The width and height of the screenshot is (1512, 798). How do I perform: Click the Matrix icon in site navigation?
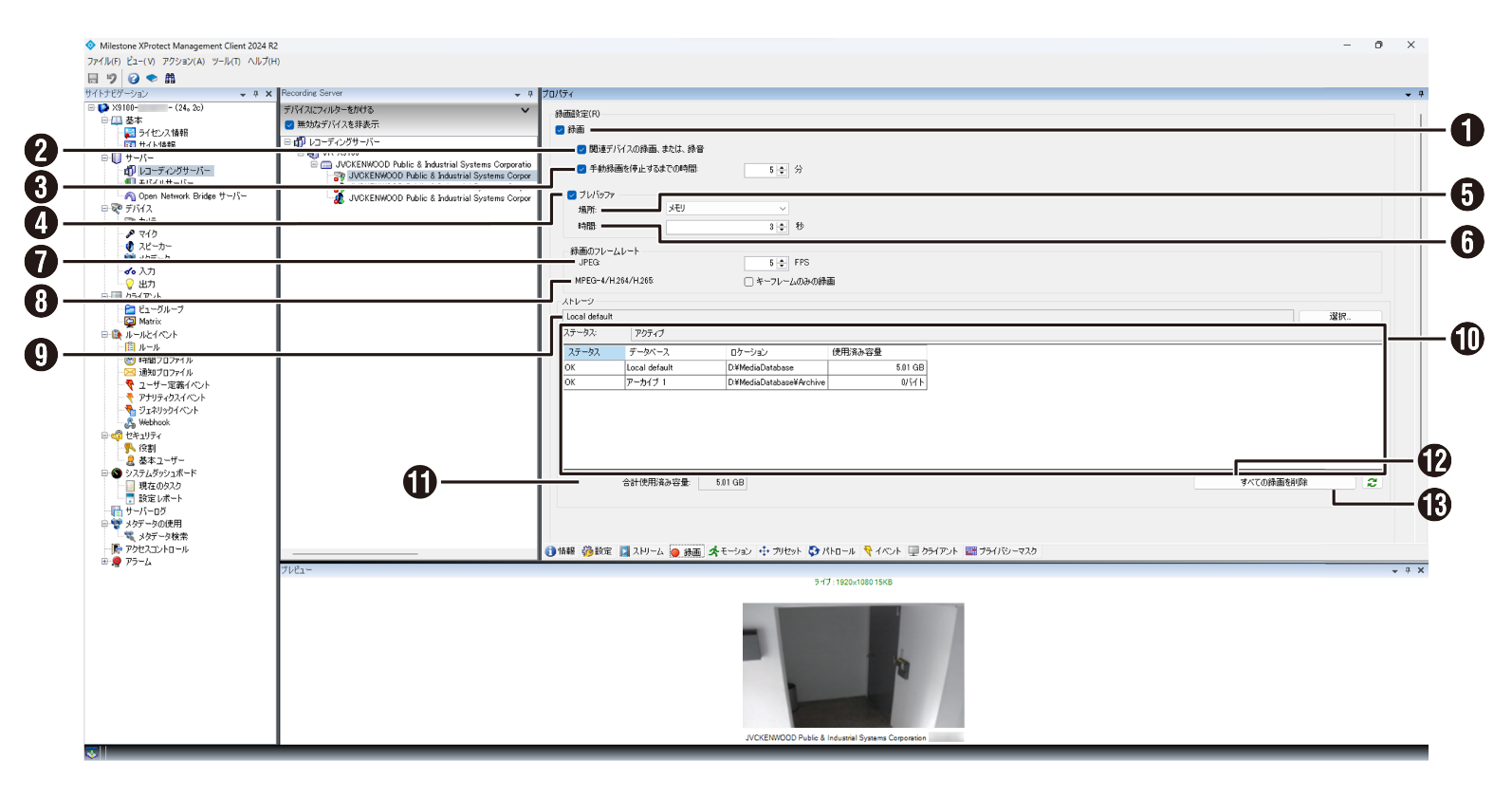(x=130, y=322)
